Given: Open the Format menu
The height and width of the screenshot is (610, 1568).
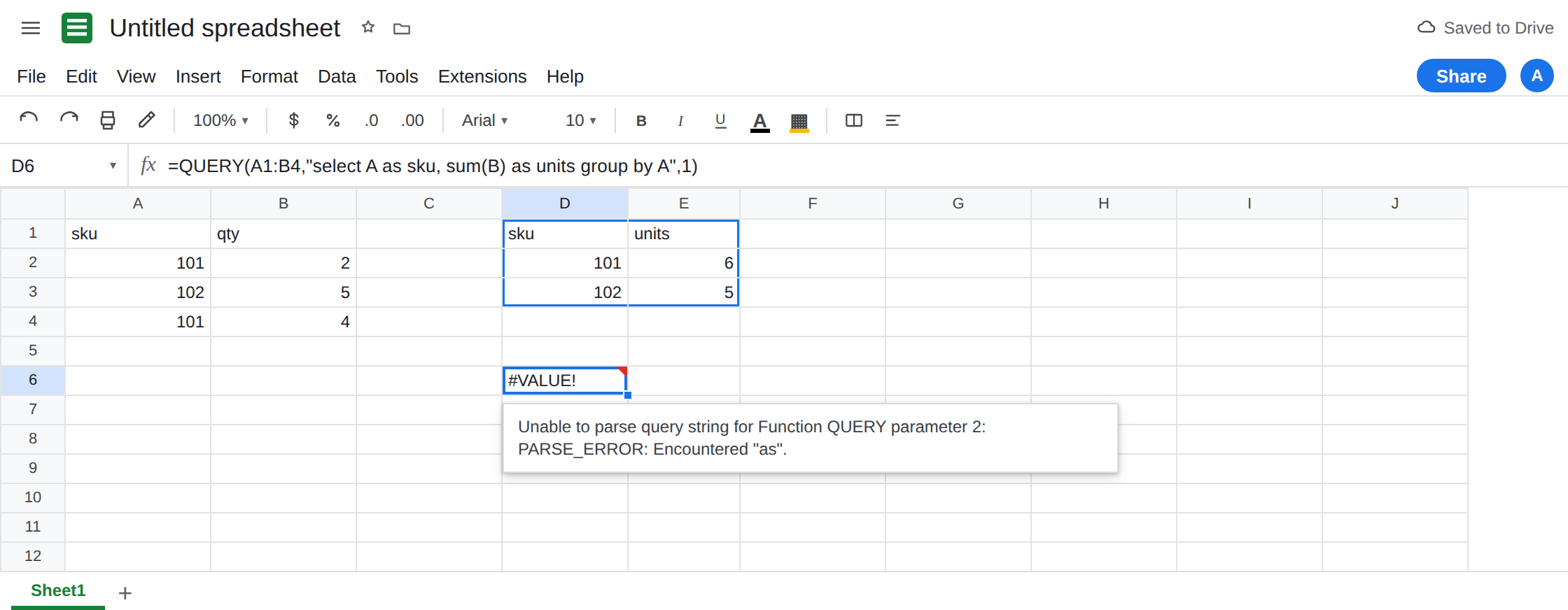Looking at the screenshot, I should click(269, 76).
